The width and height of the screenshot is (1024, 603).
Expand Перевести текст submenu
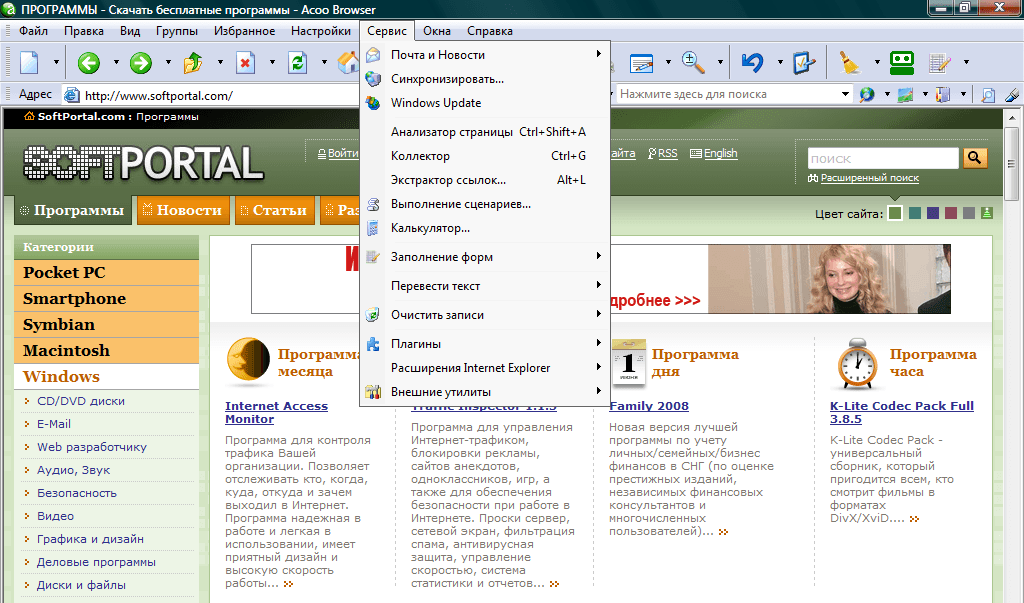pos(485,286)
